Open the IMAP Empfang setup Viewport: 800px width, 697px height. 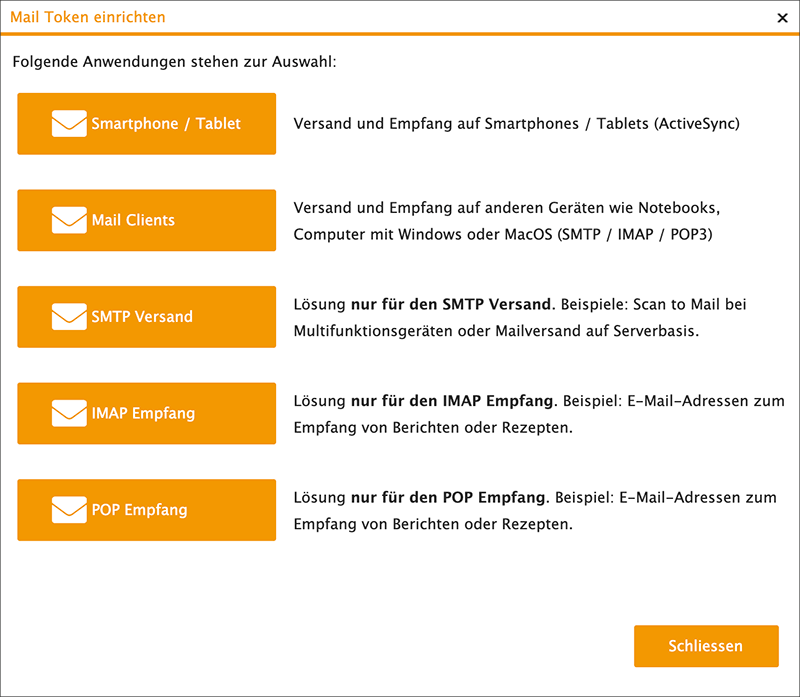click(x=146, y=413)
